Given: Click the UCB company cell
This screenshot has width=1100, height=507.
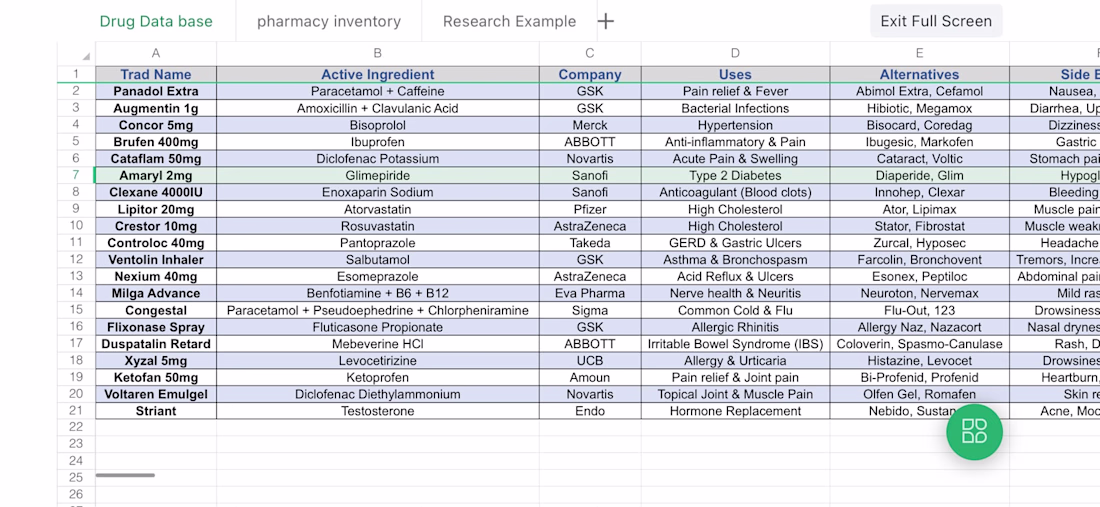Looking at the screenshot, I should click(589, 360).
